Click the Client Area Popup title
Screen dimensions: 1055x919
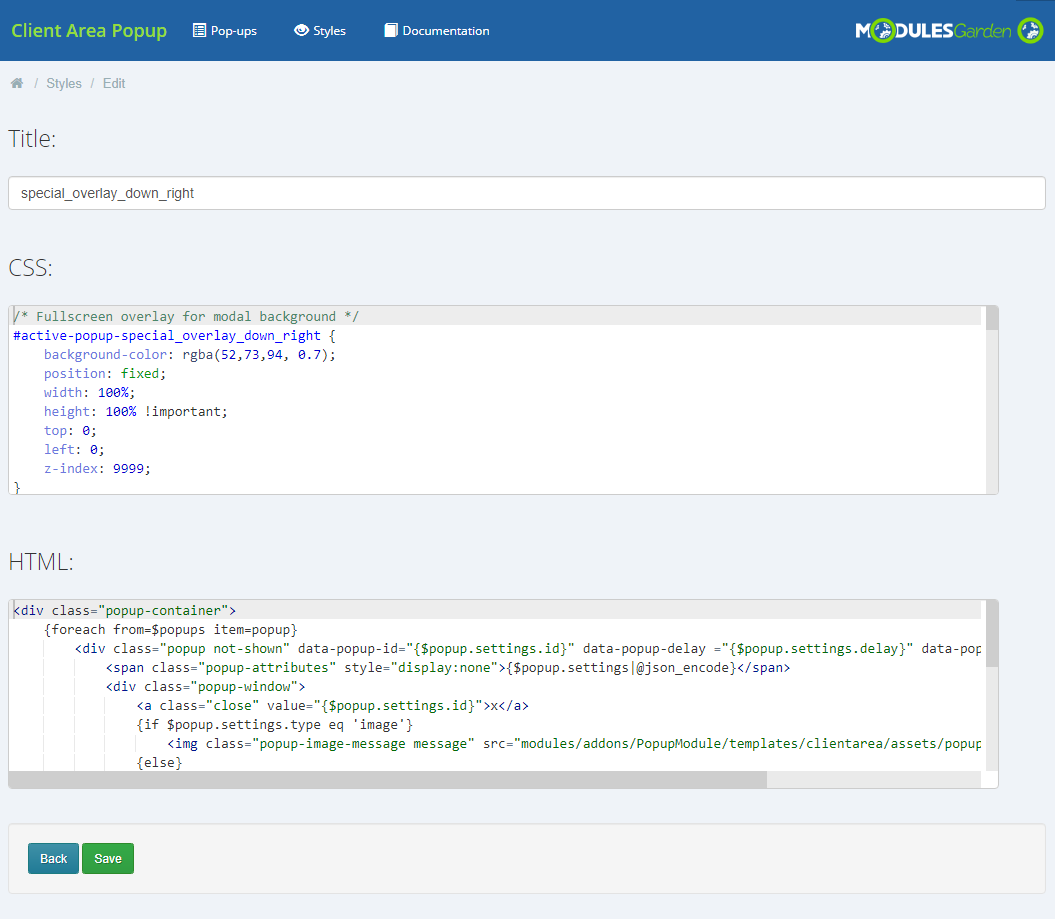[89, 30]
